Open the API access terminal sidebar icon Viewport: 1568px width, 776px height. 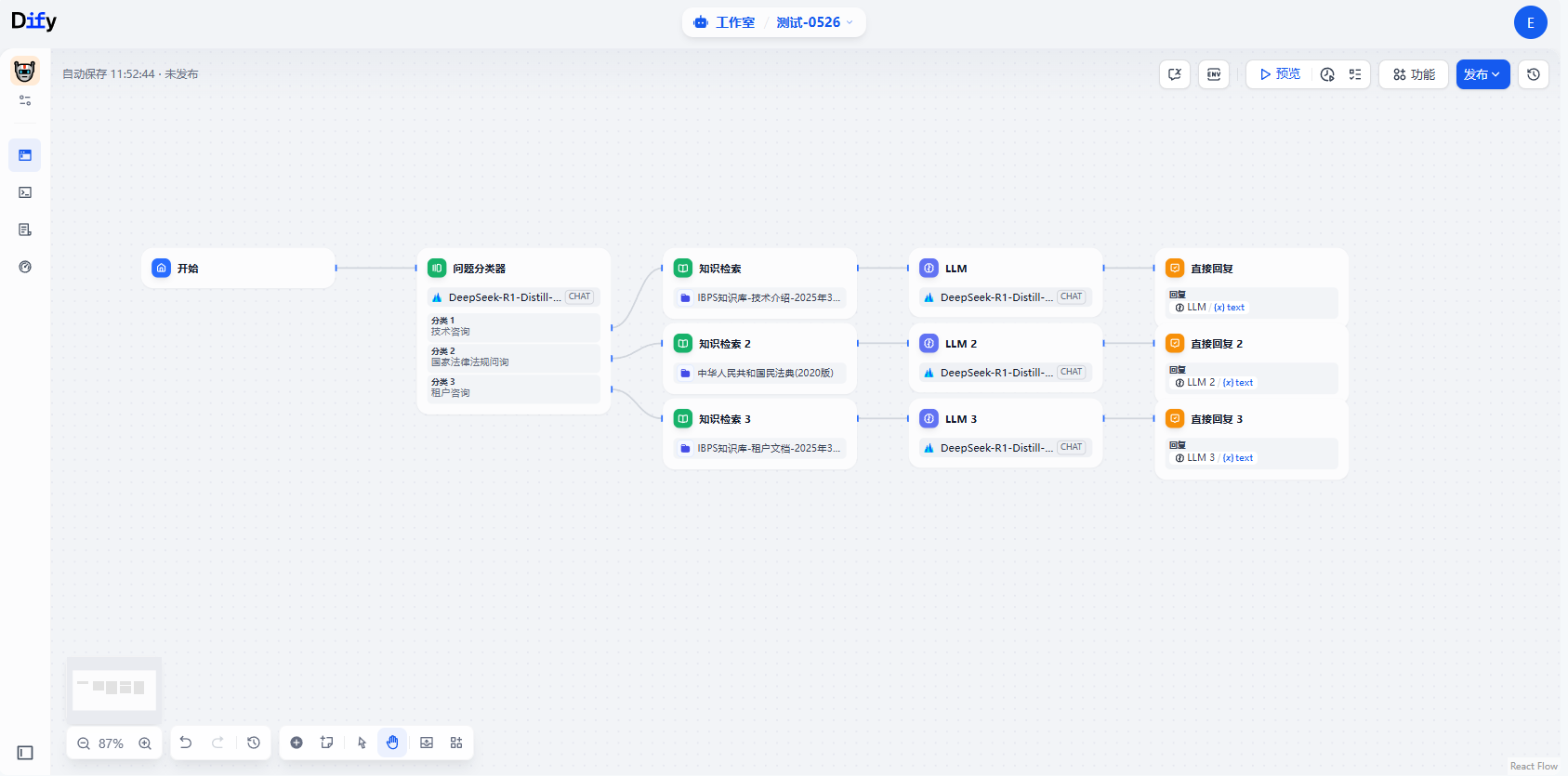pos(25,192)
